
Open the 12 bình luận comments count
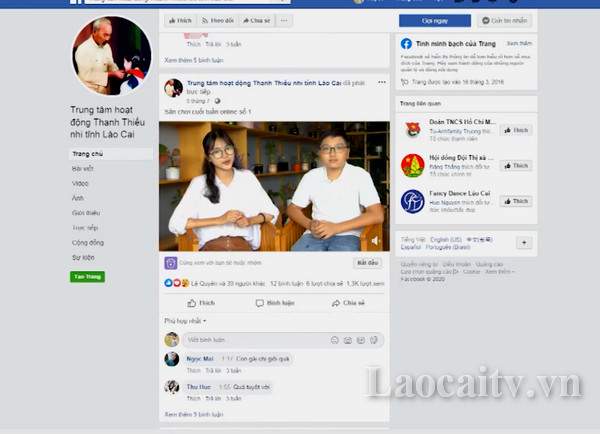(287, 284)
